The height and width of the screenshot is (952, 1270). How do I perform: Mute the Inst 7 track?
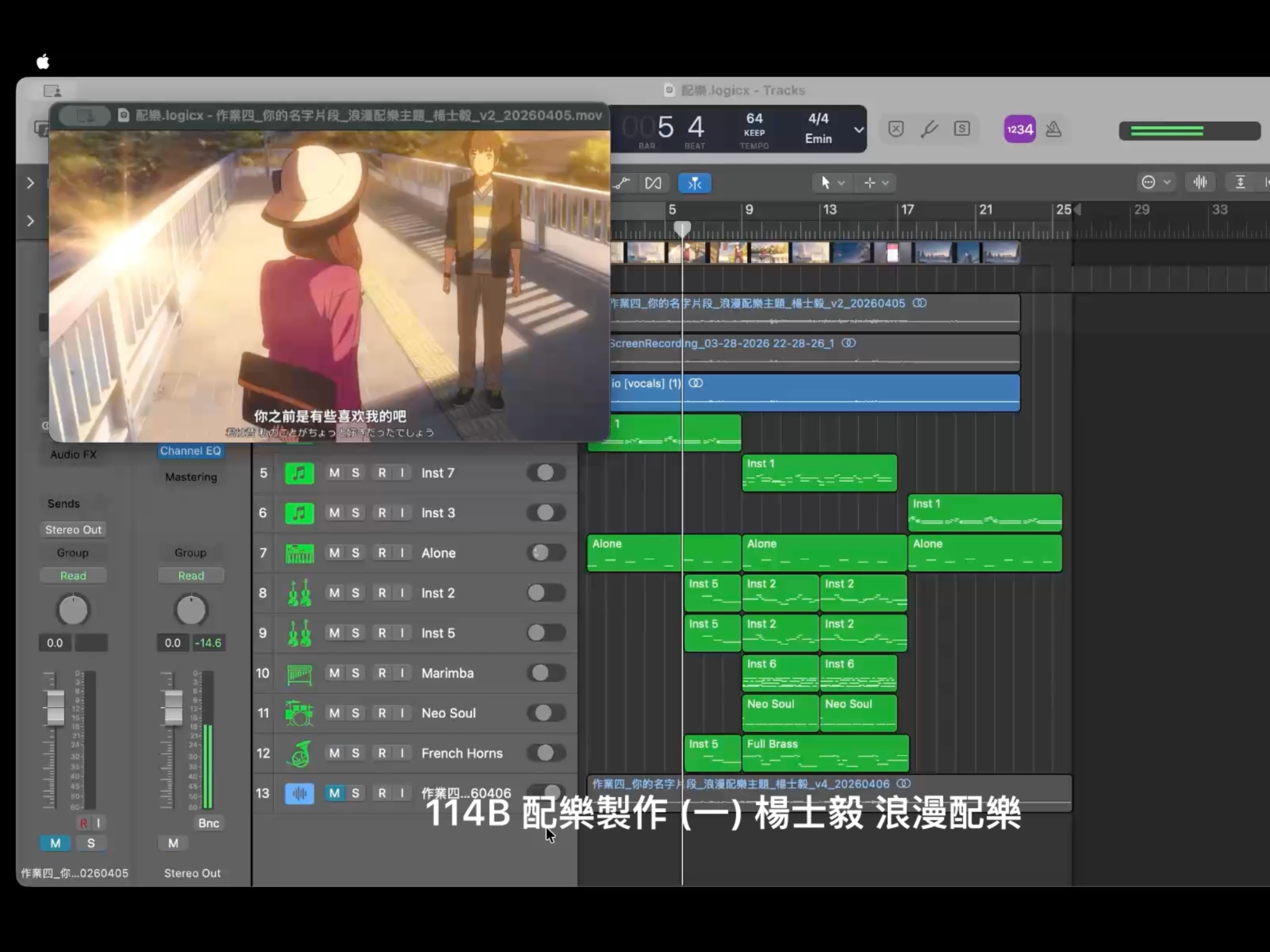pyautogui.click(x=334, y=473)
